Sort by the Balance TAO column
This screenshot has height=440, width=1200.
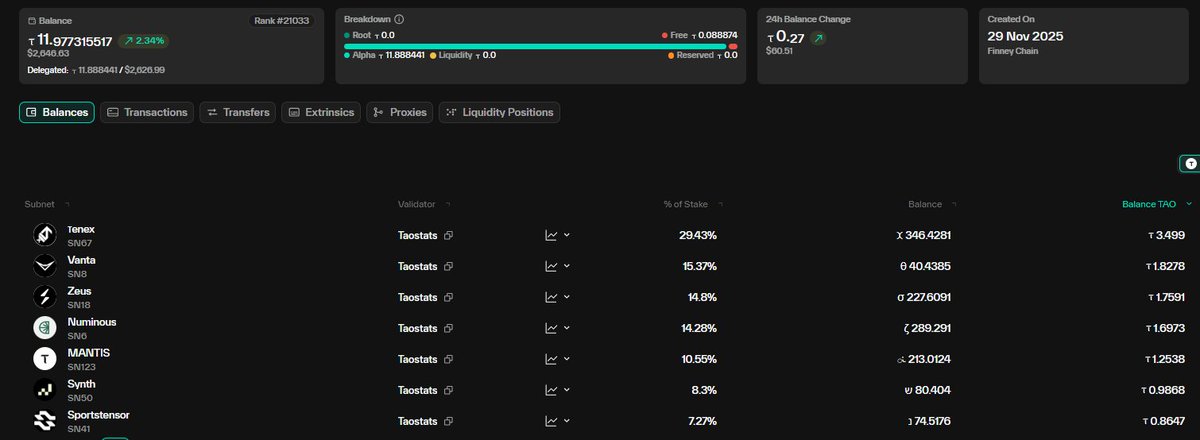(x=1157, y=204)
